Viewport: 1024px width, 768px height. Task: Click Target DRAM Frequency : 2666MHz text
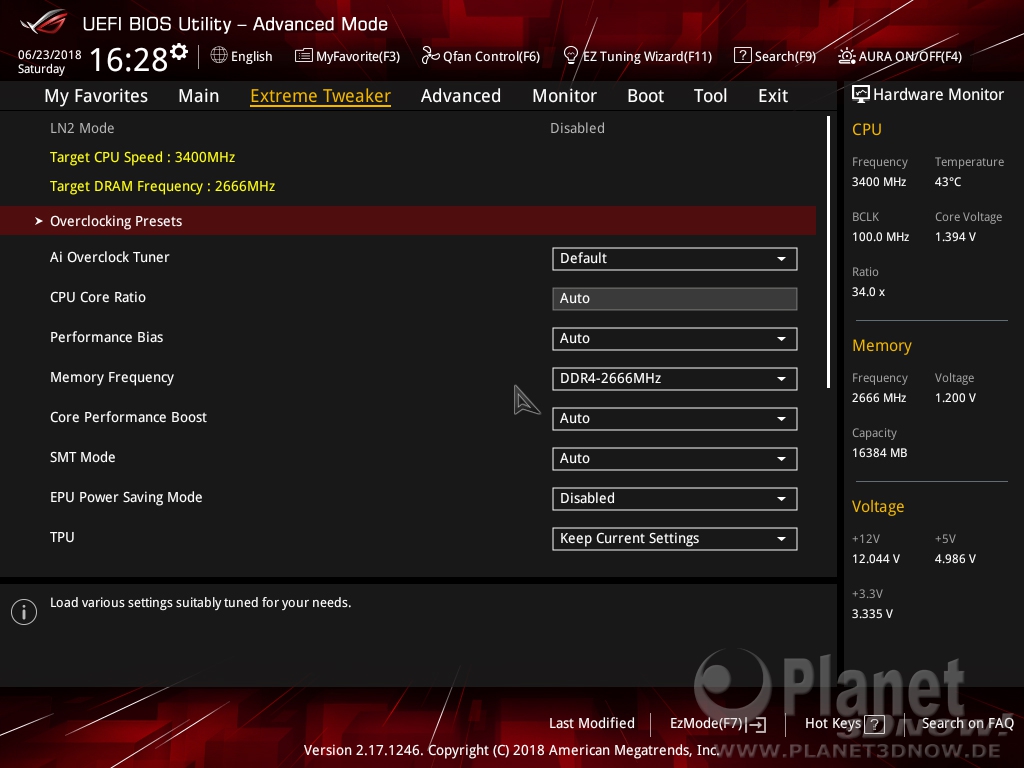(x=163, y=186)
